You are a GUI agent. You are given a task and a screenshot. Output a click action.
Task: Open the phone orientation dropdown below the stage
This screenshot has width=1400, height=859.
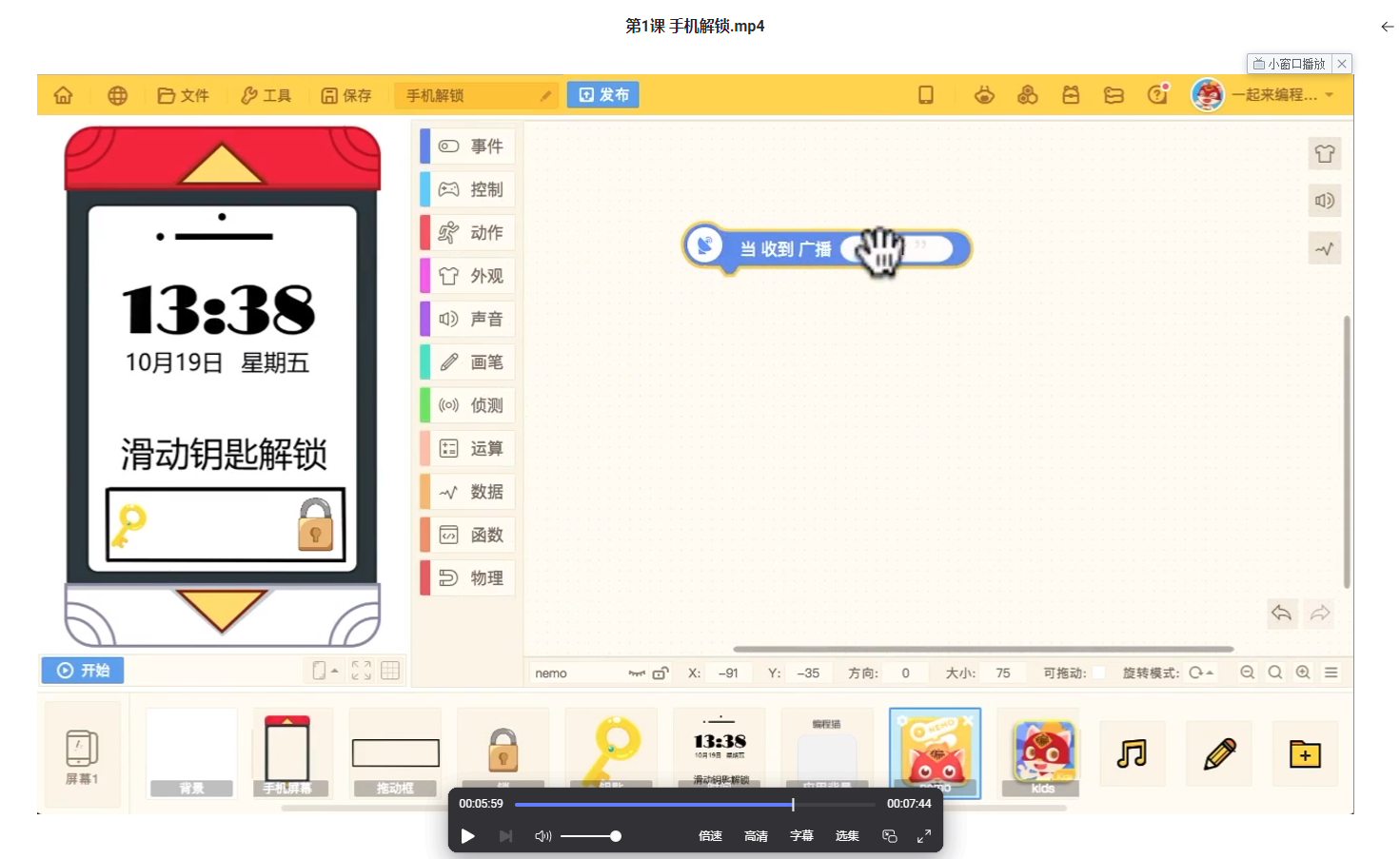[x=323, y=670]
